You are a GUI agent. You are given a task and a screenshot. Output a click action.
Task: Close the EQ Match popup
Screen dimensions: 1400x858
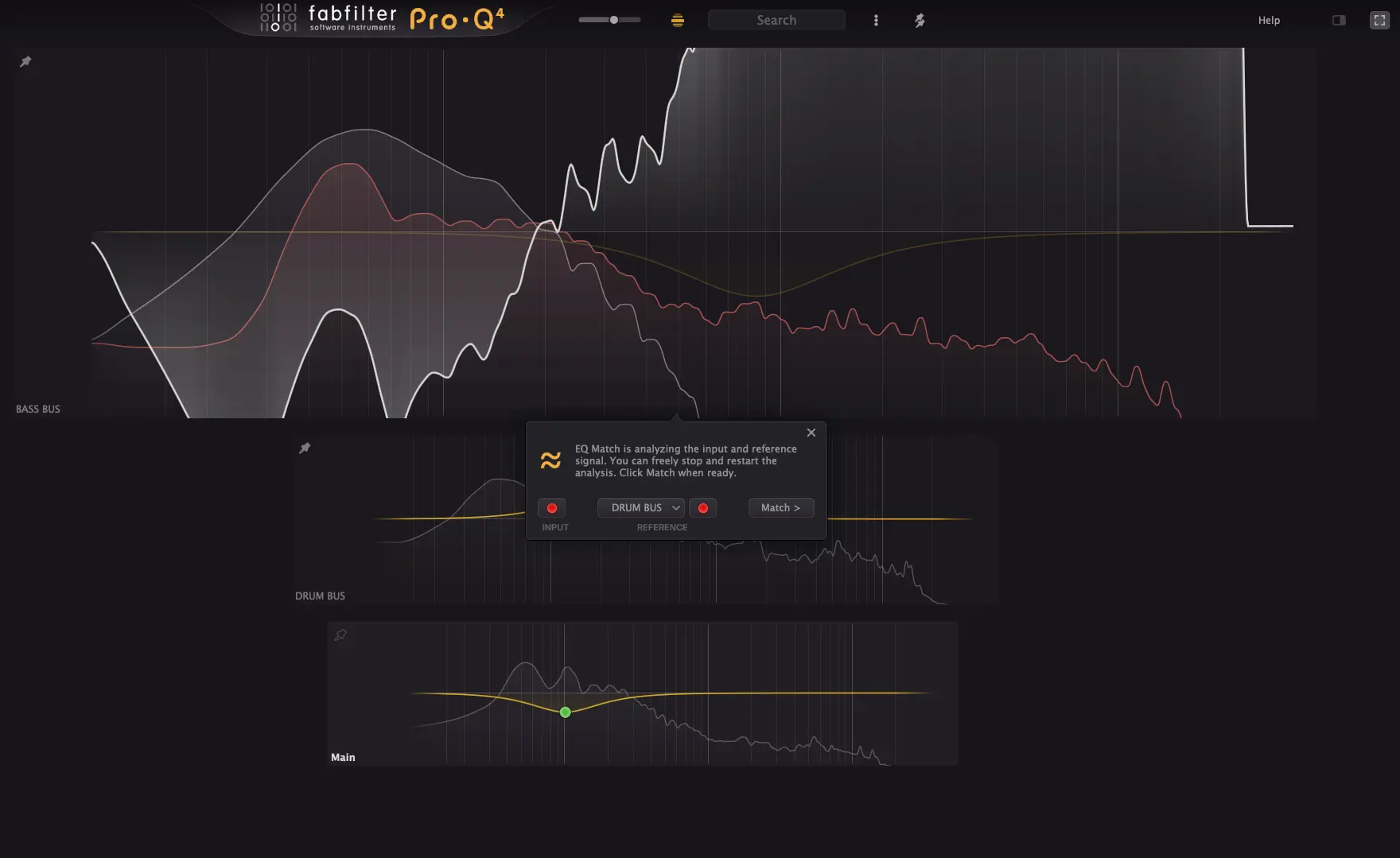click(811, 433)
